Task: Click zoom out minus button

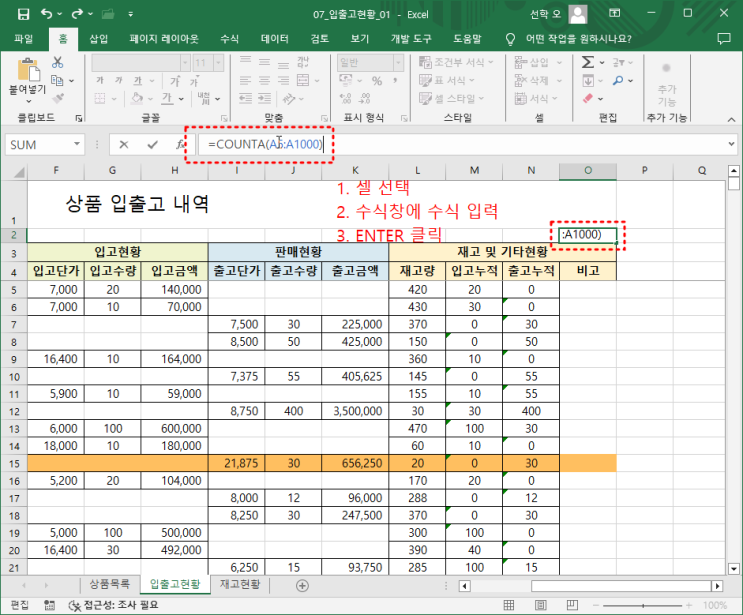Action: [x=596, y=606]
